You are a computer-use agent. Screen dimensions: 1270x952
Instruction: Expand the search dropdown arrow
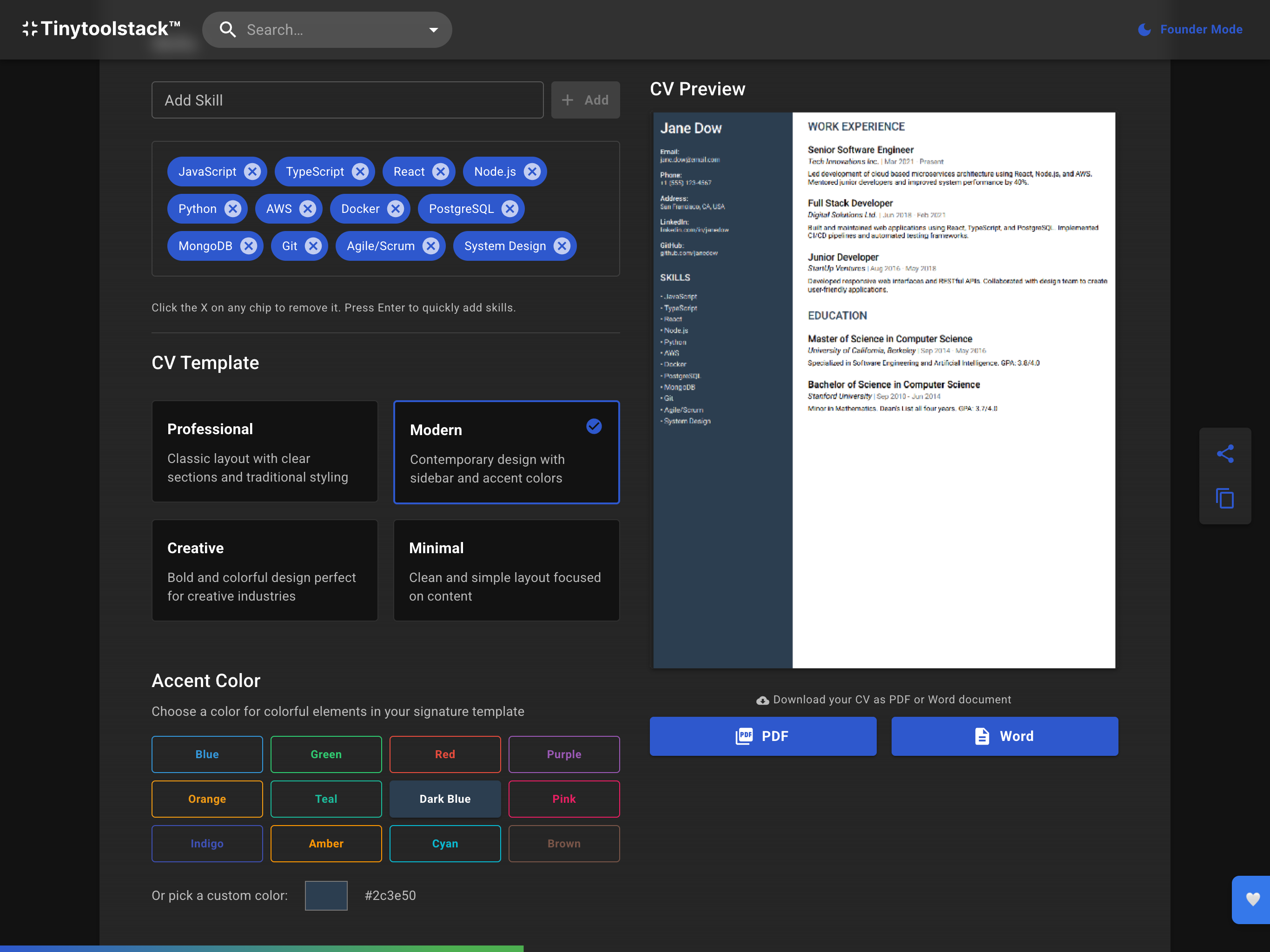pos(433,30)
